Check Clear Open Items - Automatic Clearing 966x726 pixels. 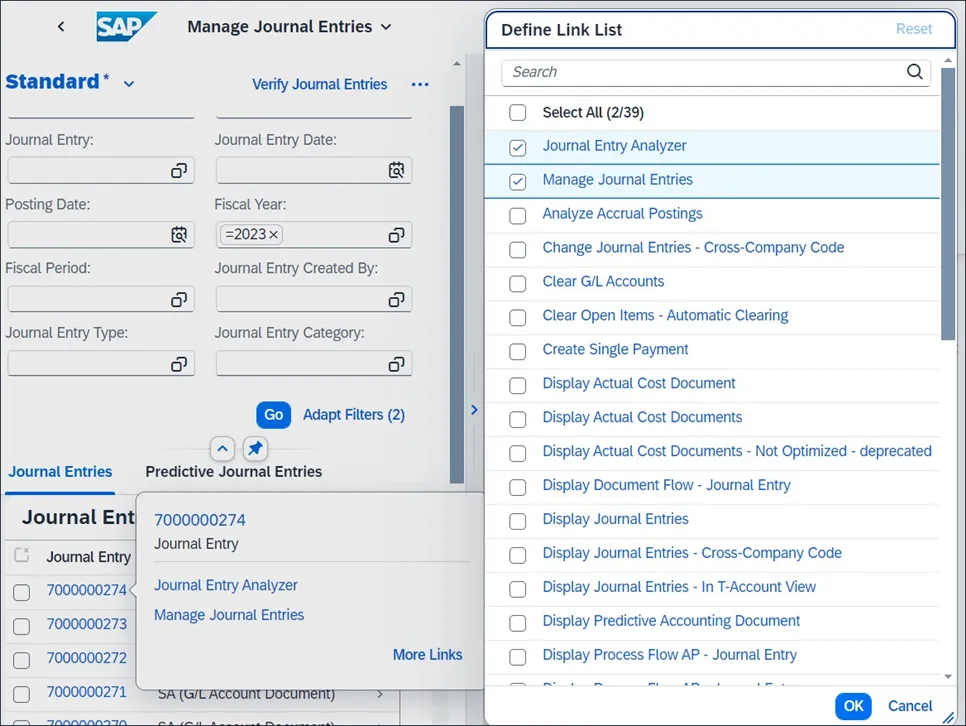(x=518, y=317)
